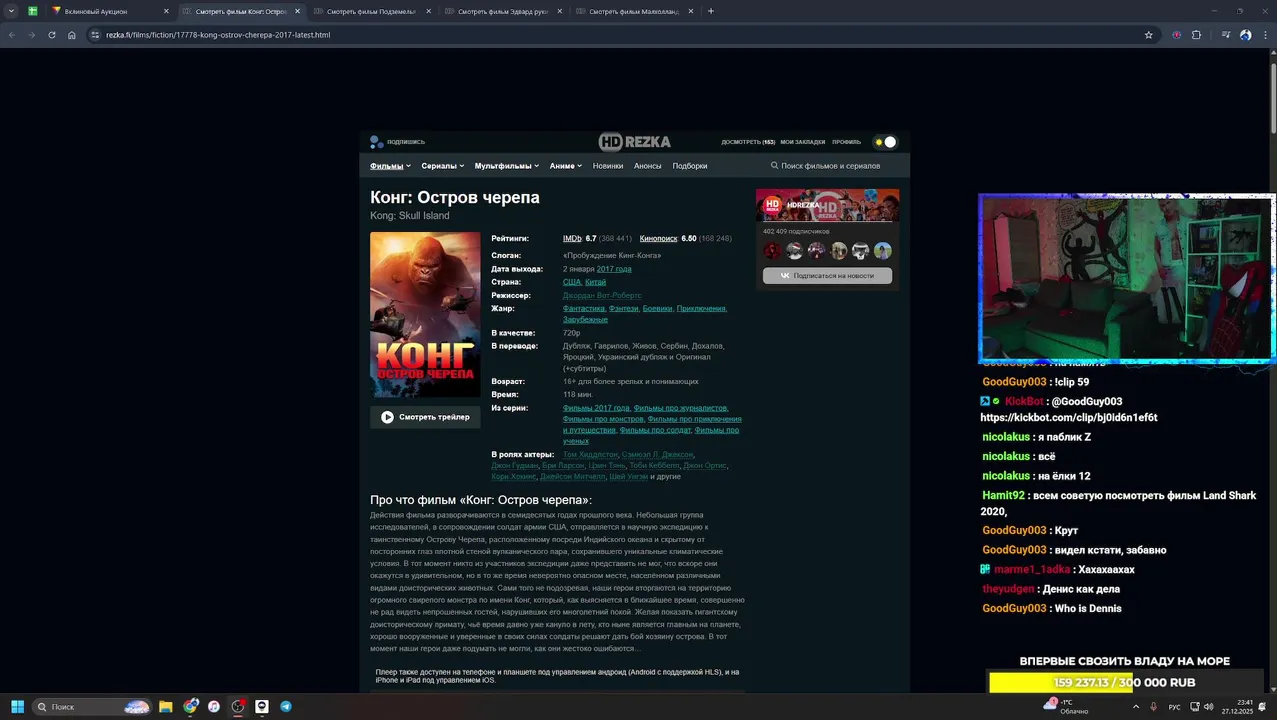Image resolution: width=1277 pixels, height=720 pixels.
Task: Toggle the dark/light theme switch
Action: 885,142
